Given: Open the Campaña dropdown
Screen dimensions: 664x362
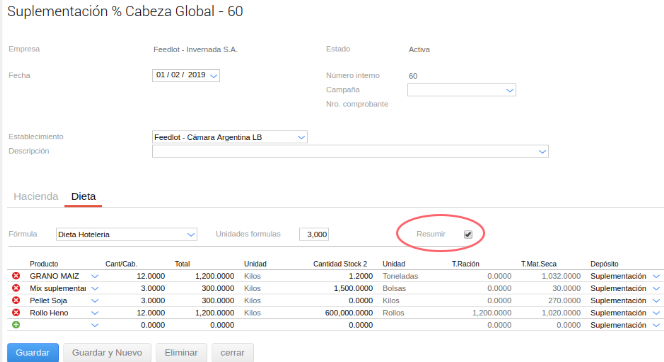Looking at the screenshot, I should click(x=509, y=90).
